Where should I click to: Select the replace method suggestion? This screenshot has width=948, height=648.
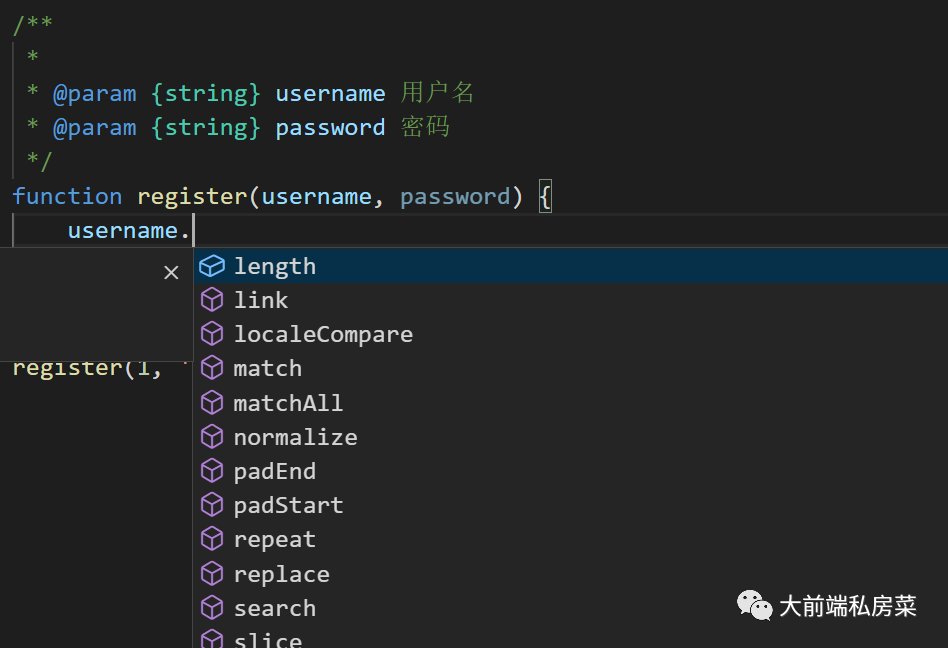point(281,573)
